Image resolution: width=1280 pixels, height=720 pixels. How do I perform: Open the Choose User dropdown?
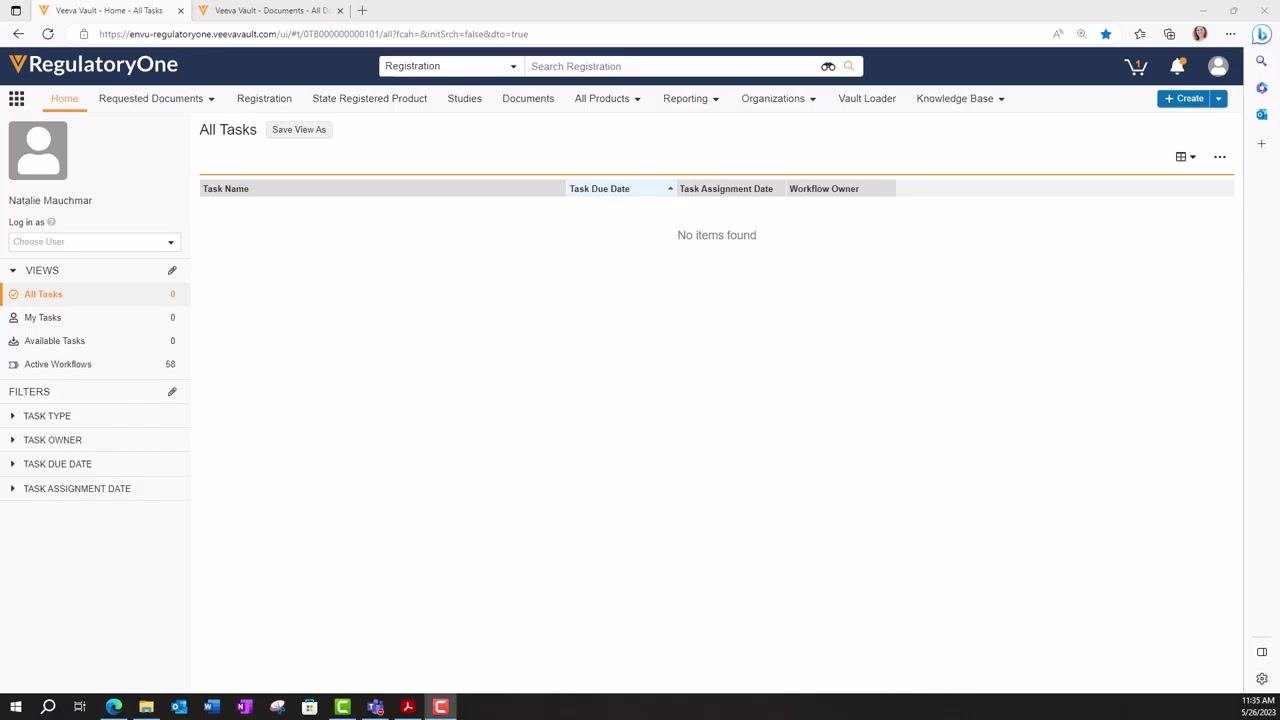pyautogui.click(x=94, y=242)
